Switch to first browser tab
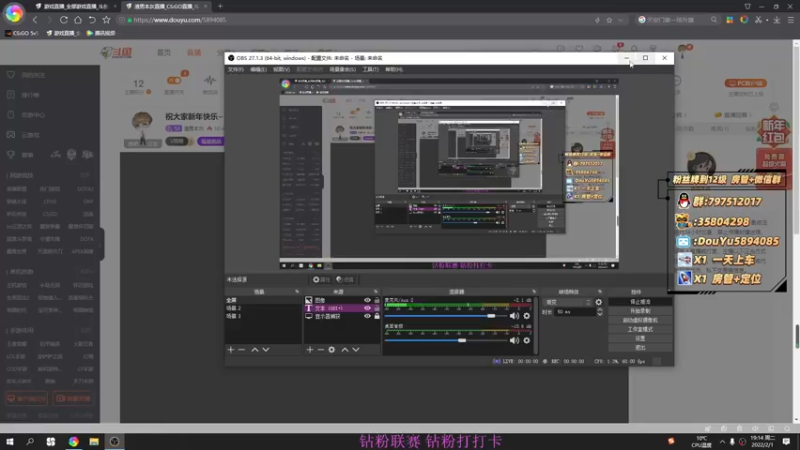 coord(74,6)
